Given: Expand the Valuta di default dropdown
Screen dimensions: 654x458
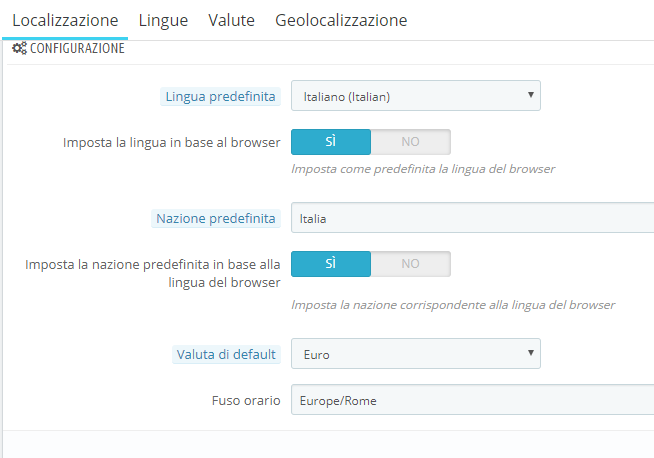Looking at the screenshot, I should (x=415, y=354).
